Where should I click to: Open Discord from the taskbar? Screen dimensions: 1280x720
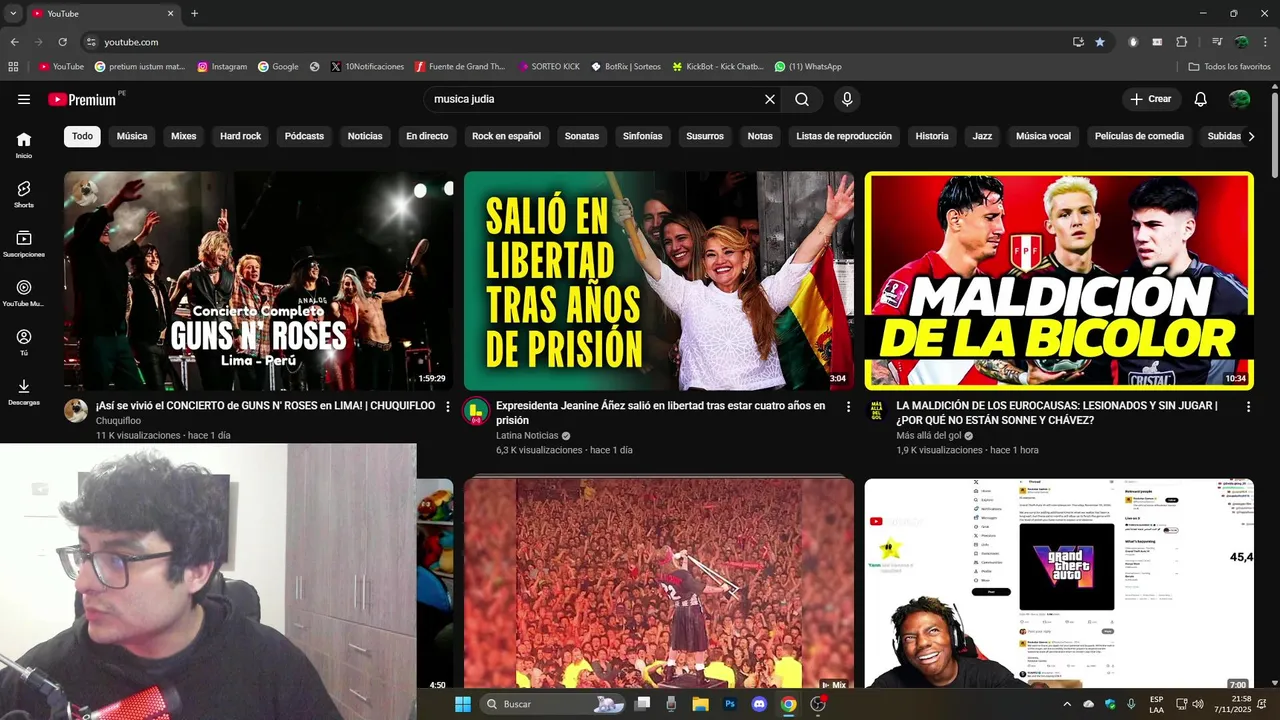[x=759, y=704]
